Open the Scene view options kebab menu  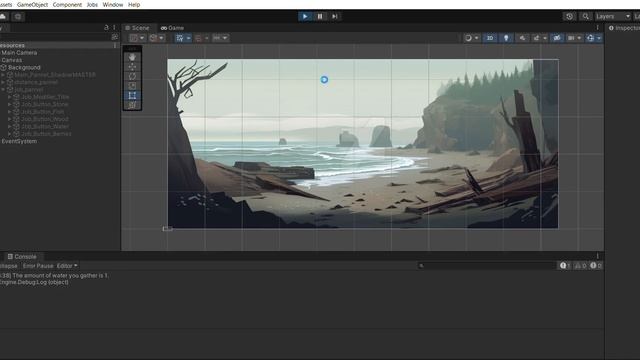coord(598,28)
